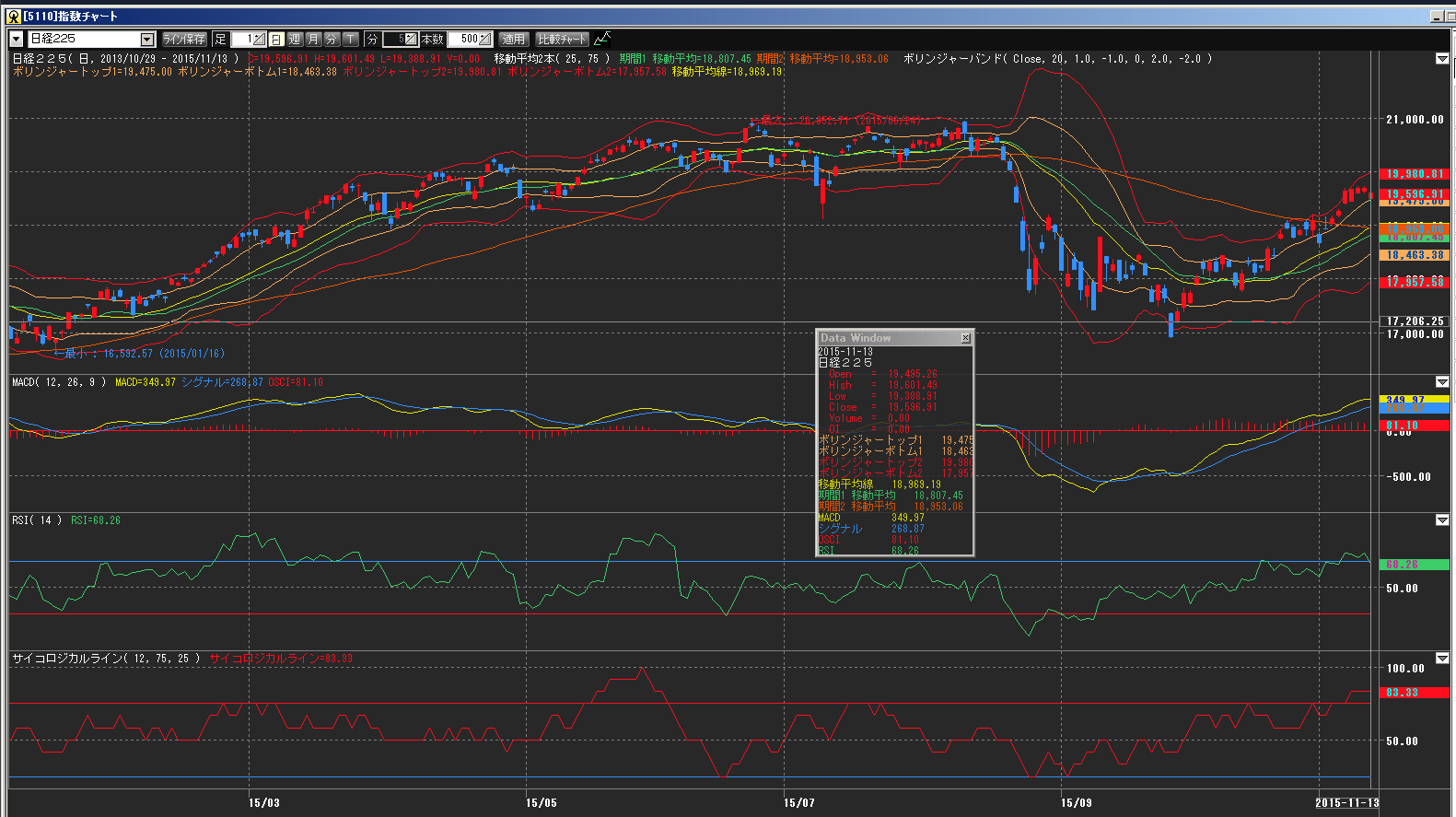Select the T tick timeframe button
The height and width of the screenshot is (817, 1456).
tap(351, 39)
